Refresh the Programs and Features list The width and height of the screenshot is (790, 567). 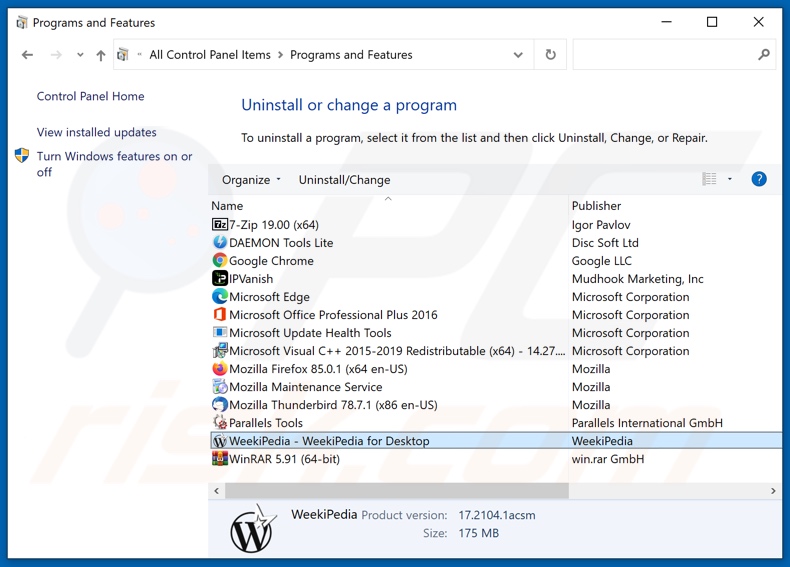tap(551, 54)
